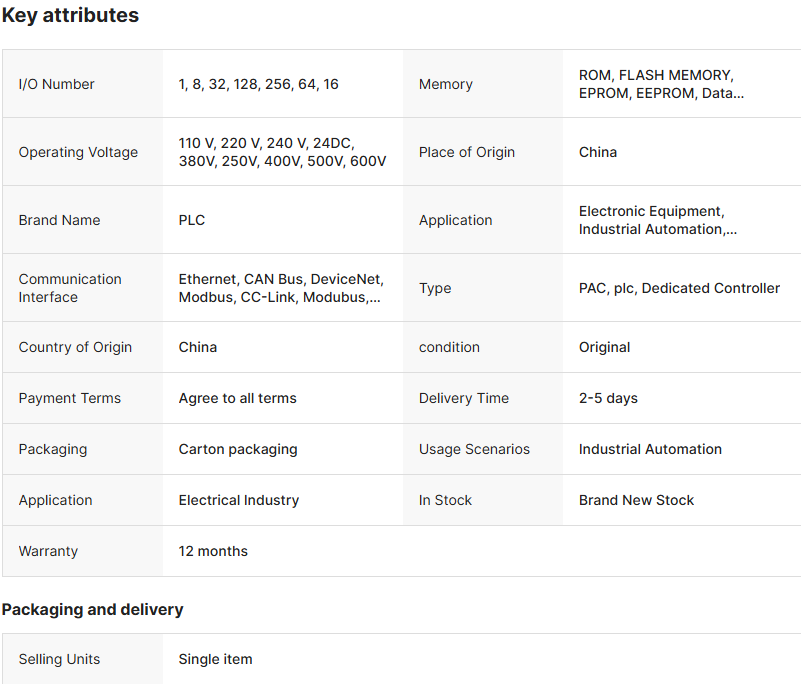Click the Place of Origin label
Screen dimensions: 801x684
point(467,152)
